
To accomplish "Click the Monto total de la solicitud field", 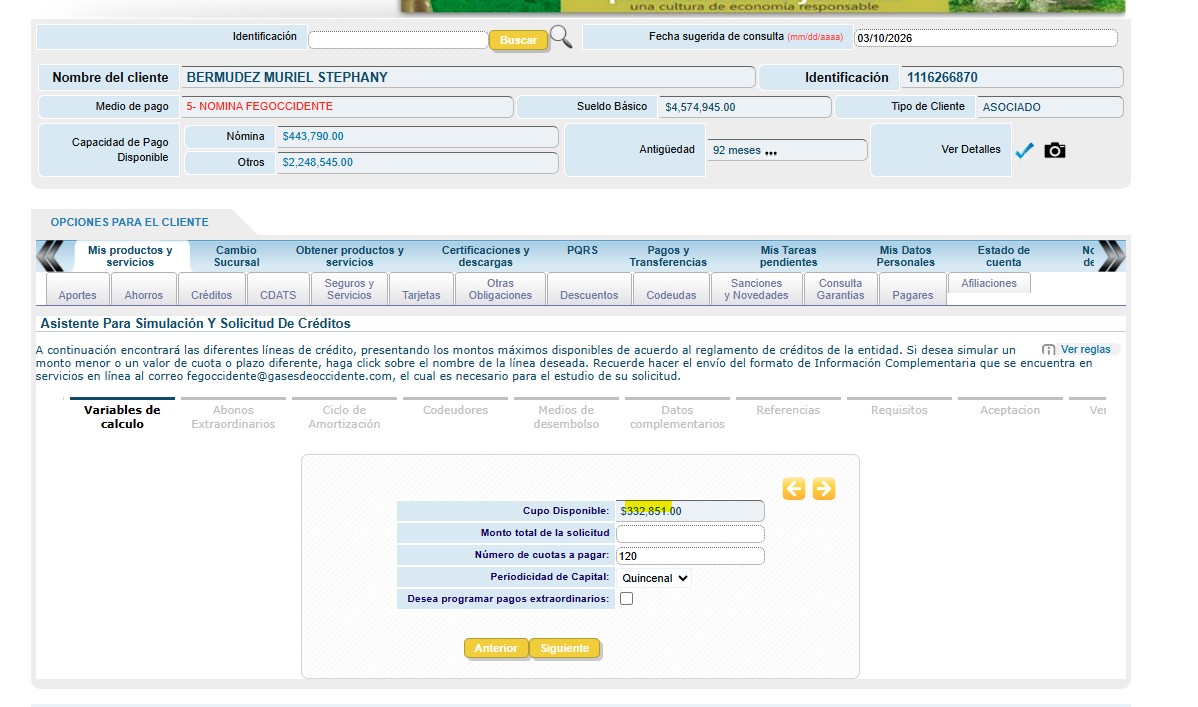I will (x=690, y=533).
